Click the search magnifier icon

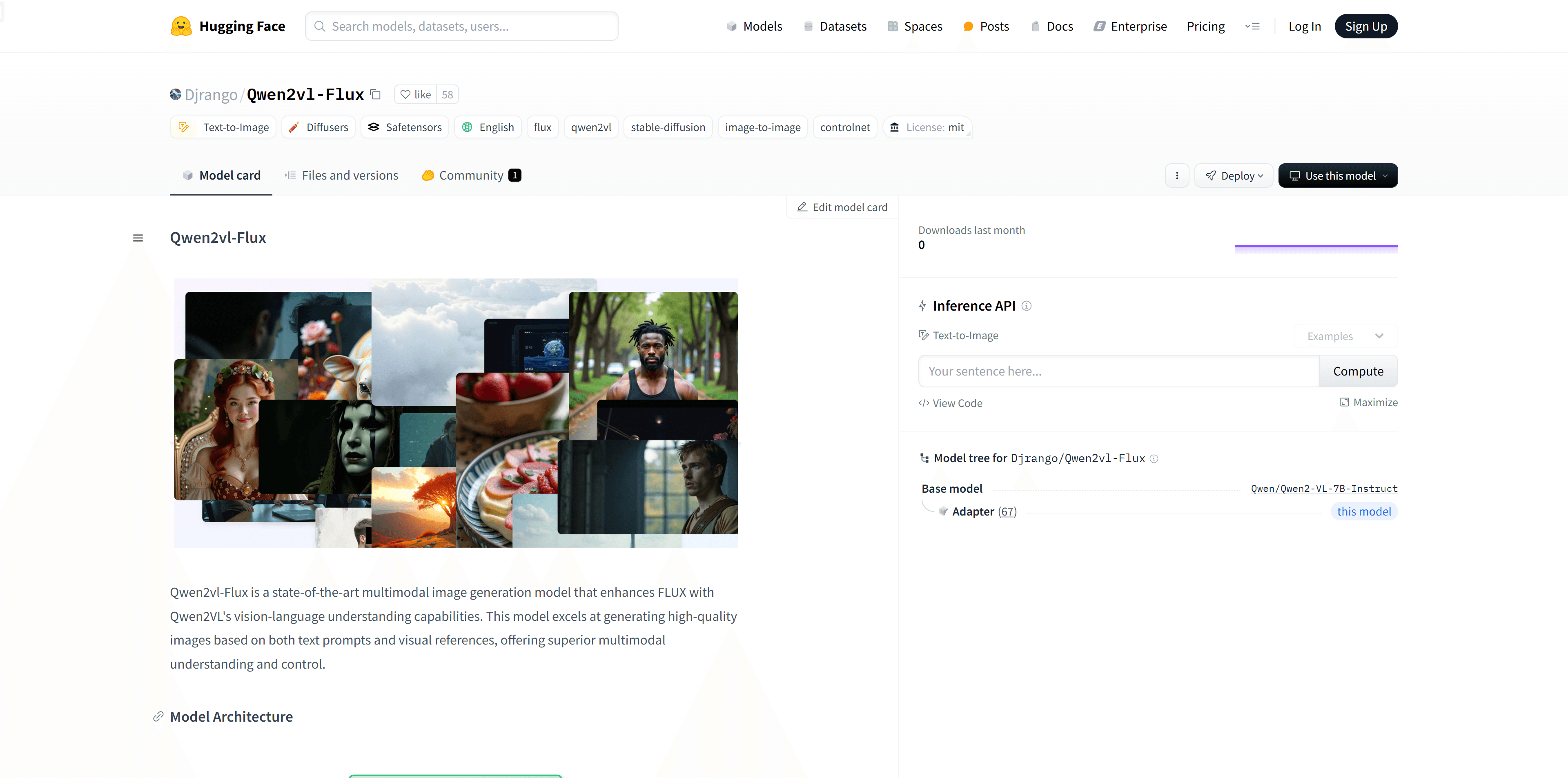(x=319, y=26)
